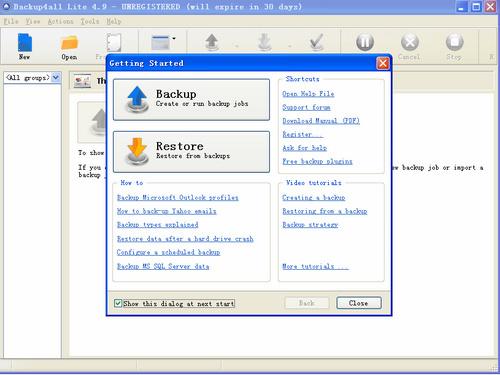This screenshot has width=500, height=375.
Task: Click the Pause toolbar icon
Action: pos(365,42)
